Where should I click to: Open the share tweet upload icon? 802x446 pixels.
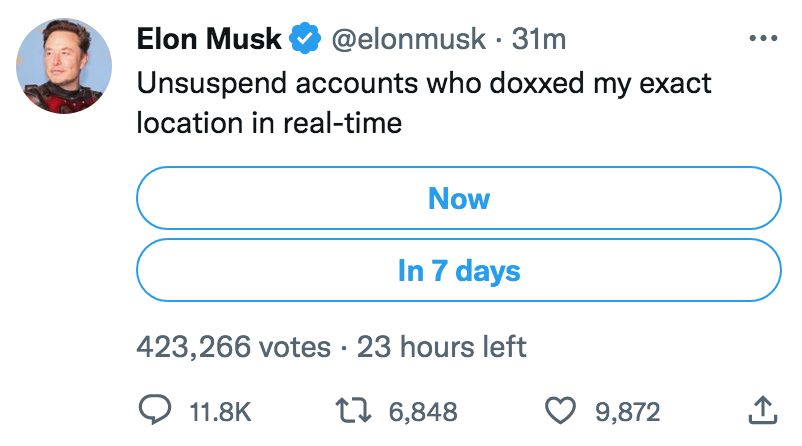pos(761,408)
